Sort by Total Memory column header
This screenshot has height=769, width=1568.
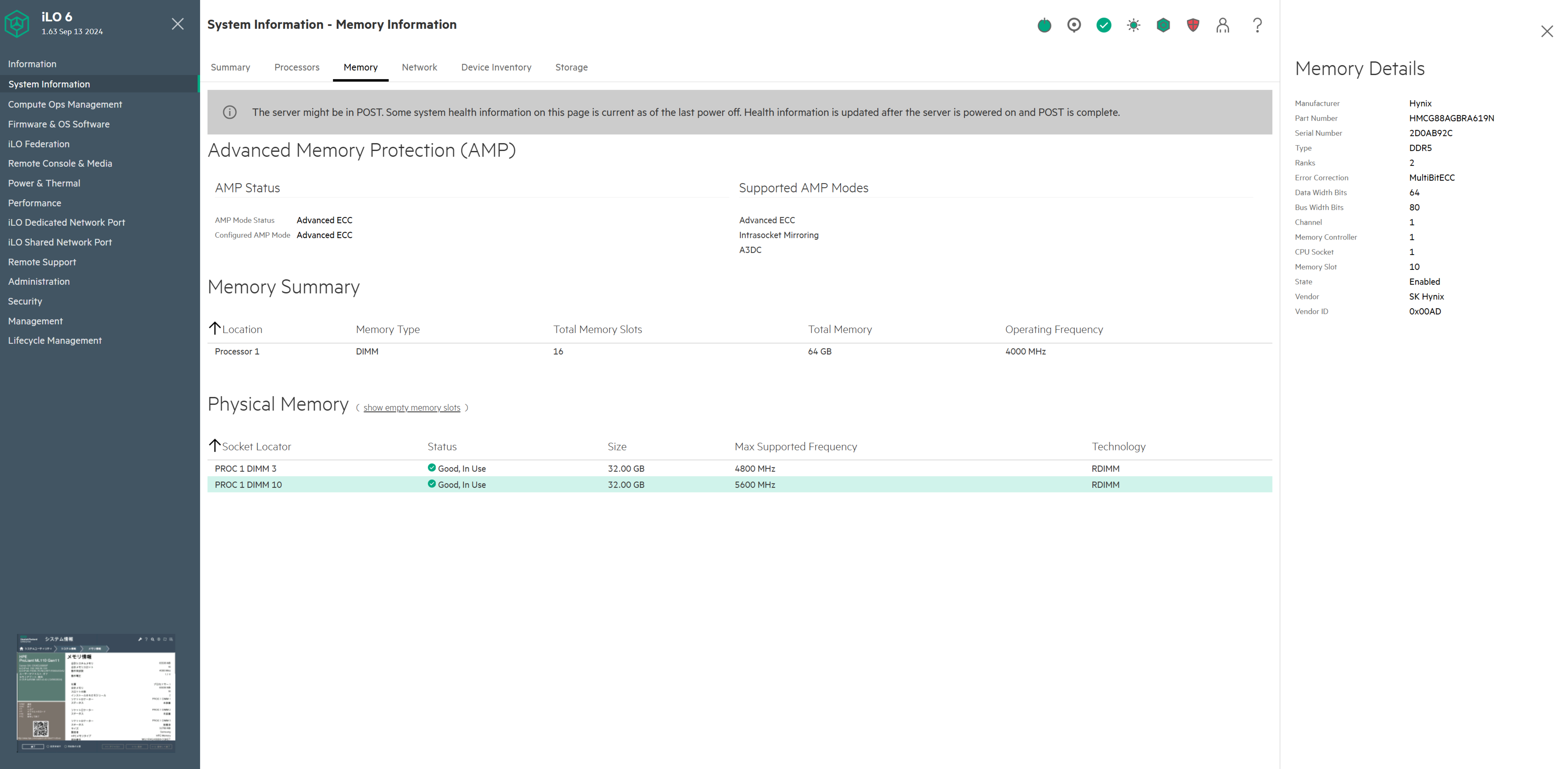pyautogui.click(x=840, y=329)
